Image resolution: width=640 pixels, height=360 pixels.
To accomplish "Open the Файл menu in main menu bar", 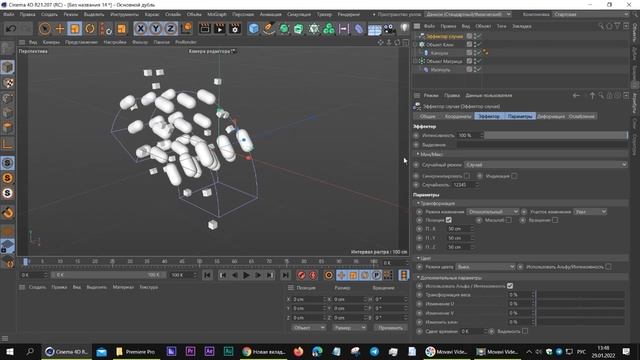I will click(x=9, y=14).
